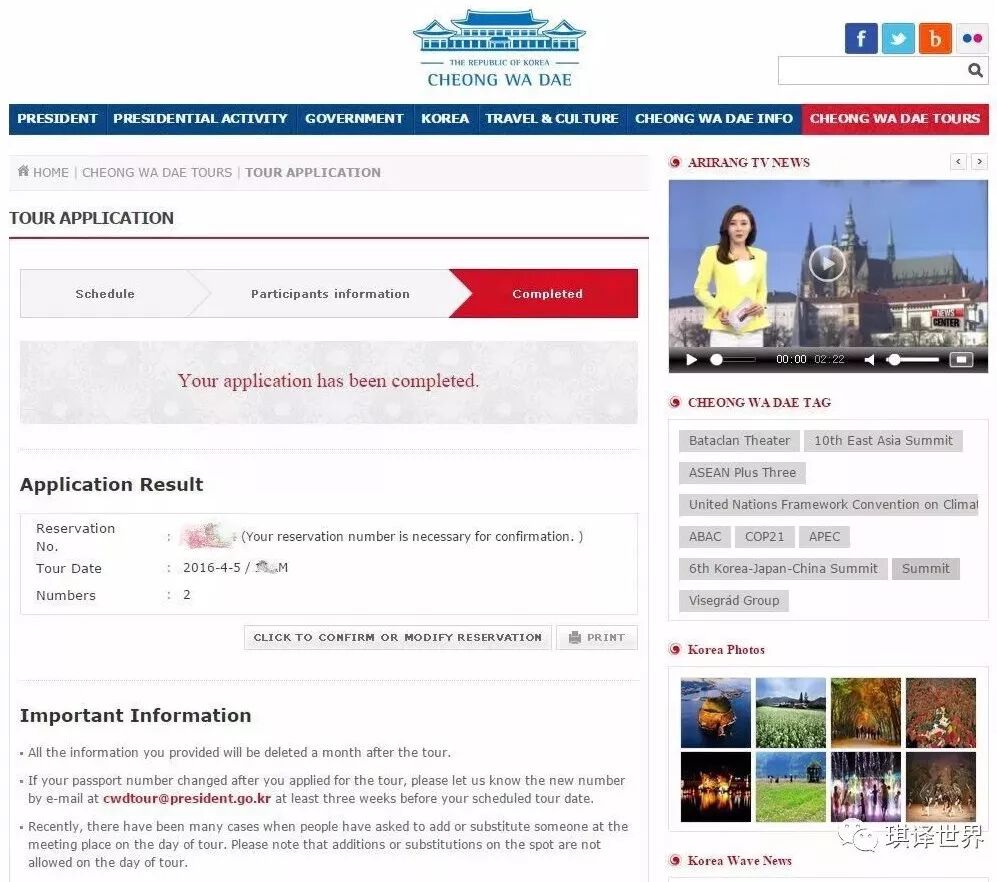This screenshot has width=997, height=882.
Task: Click to confirm or modify reservation
Action: pyautogui.click(x=397, y=637)
